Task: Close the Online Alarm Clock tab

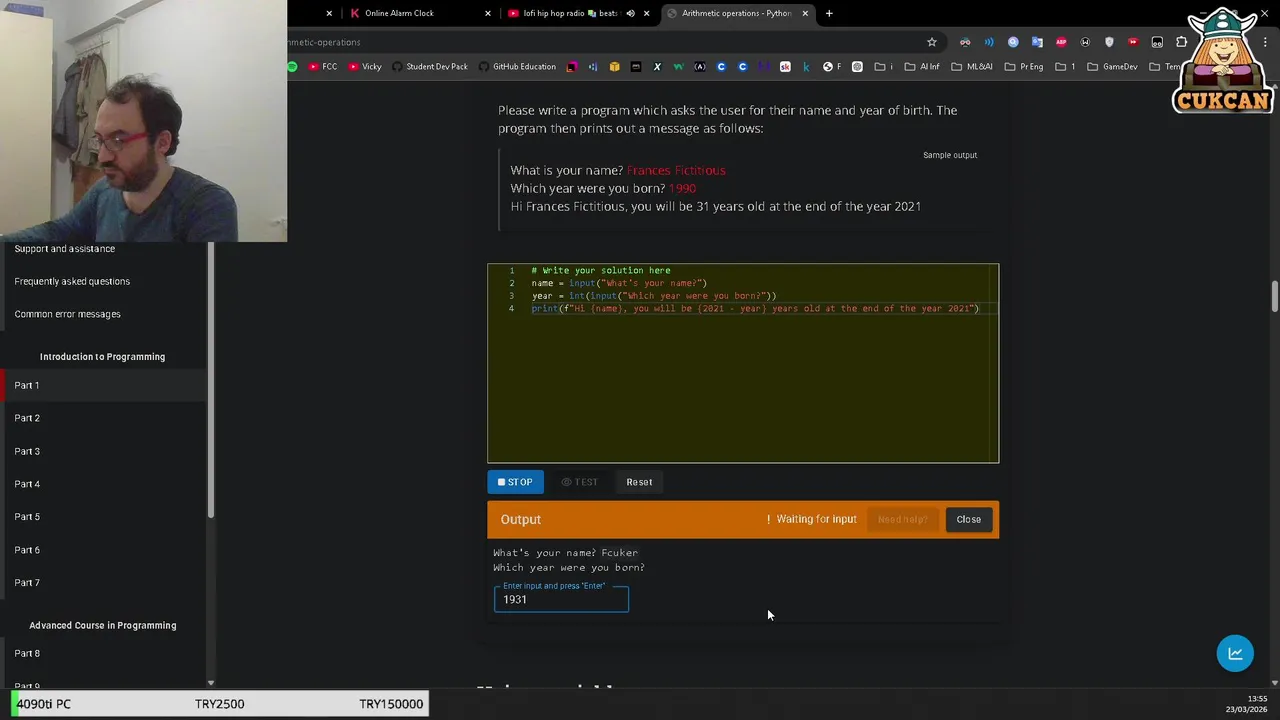Action: pyautogui.click(x=488, y=13)
